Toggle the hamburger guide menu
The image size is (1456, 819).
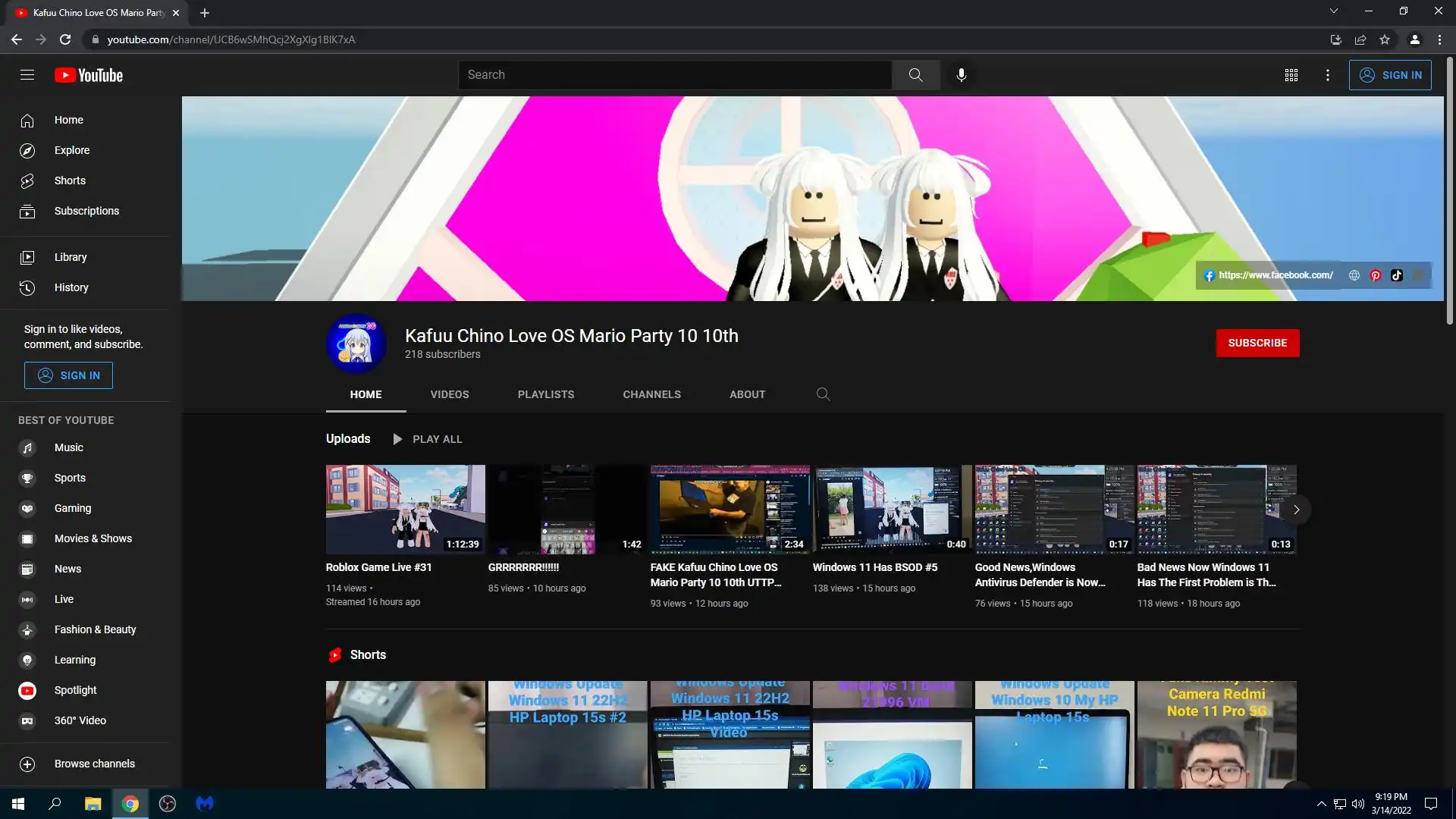[x=27, y=75]
